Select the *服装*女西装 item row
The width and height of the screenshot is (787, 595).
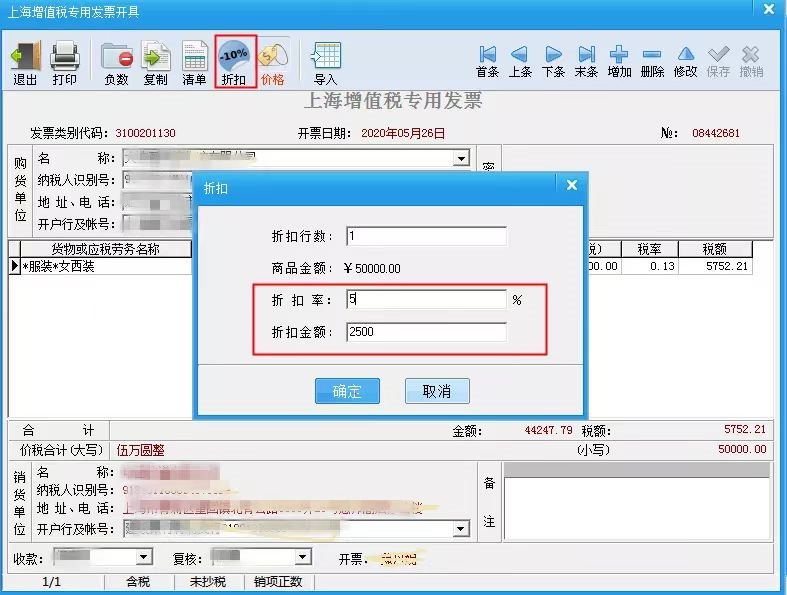(105, 266)
